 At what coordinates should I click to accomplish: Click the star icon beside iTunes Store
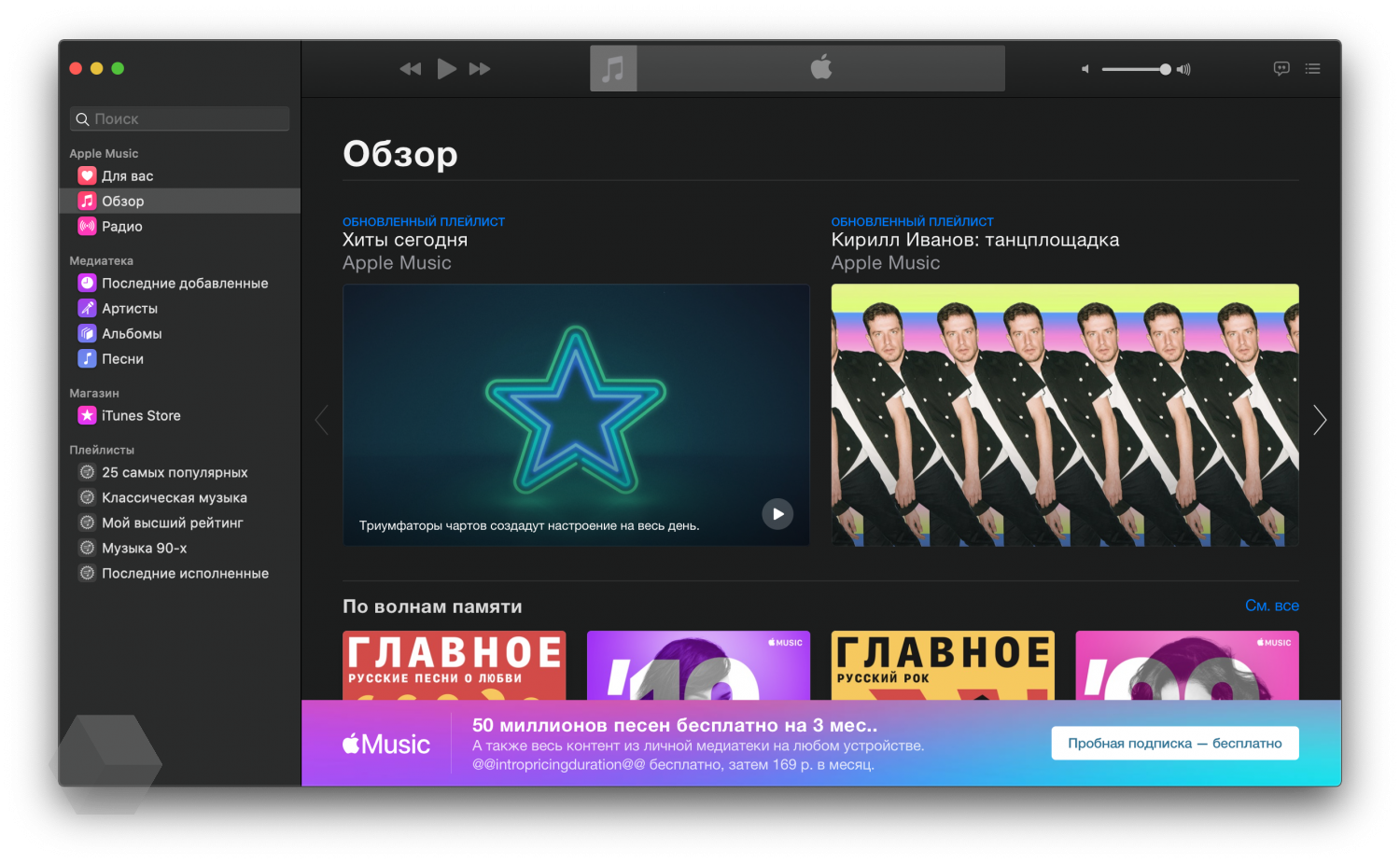point(87,415)
